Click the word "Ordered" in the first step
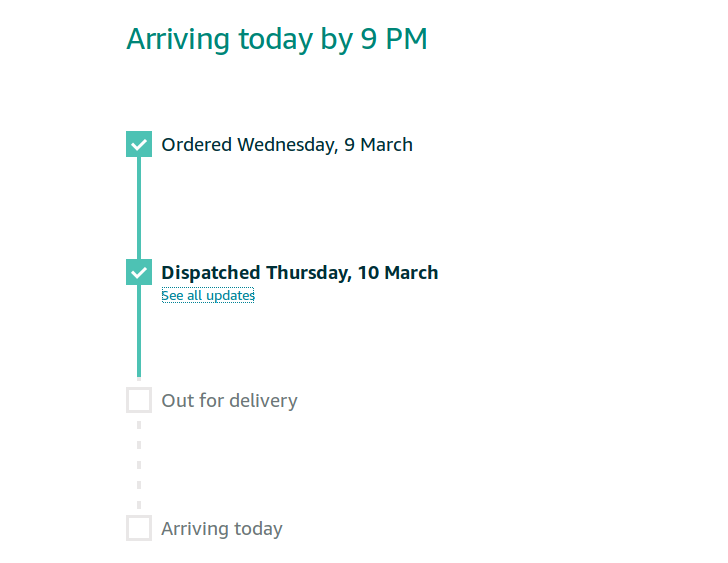 click(197, 145)
